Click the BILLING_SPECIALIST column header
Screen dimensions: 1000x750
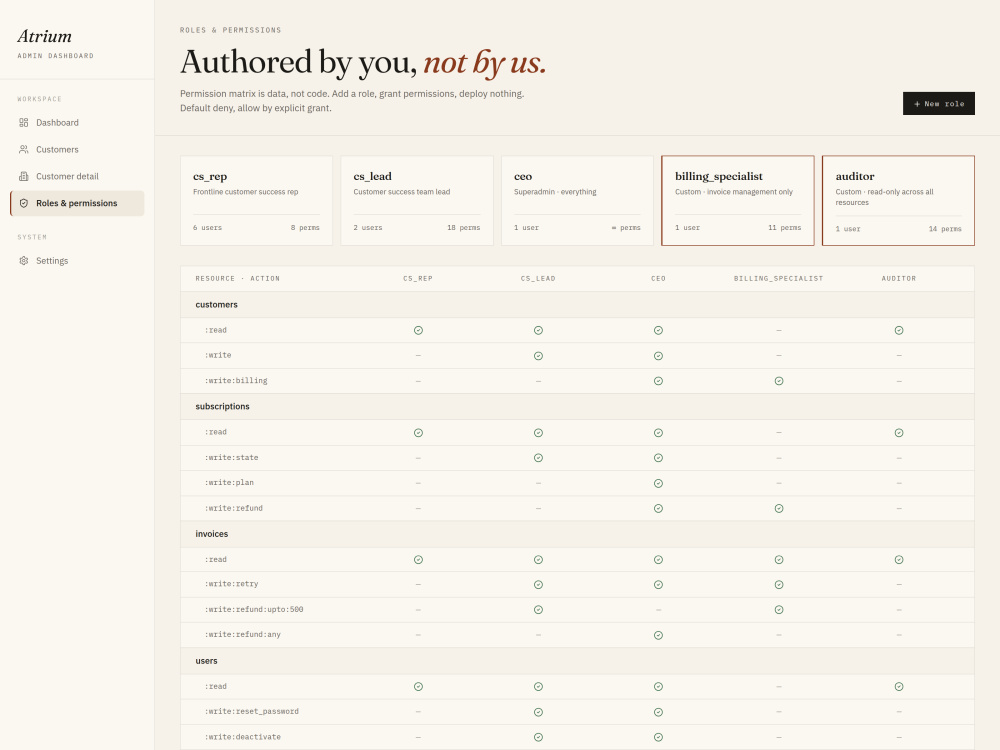pyautogui.click(x=778, y=279)
